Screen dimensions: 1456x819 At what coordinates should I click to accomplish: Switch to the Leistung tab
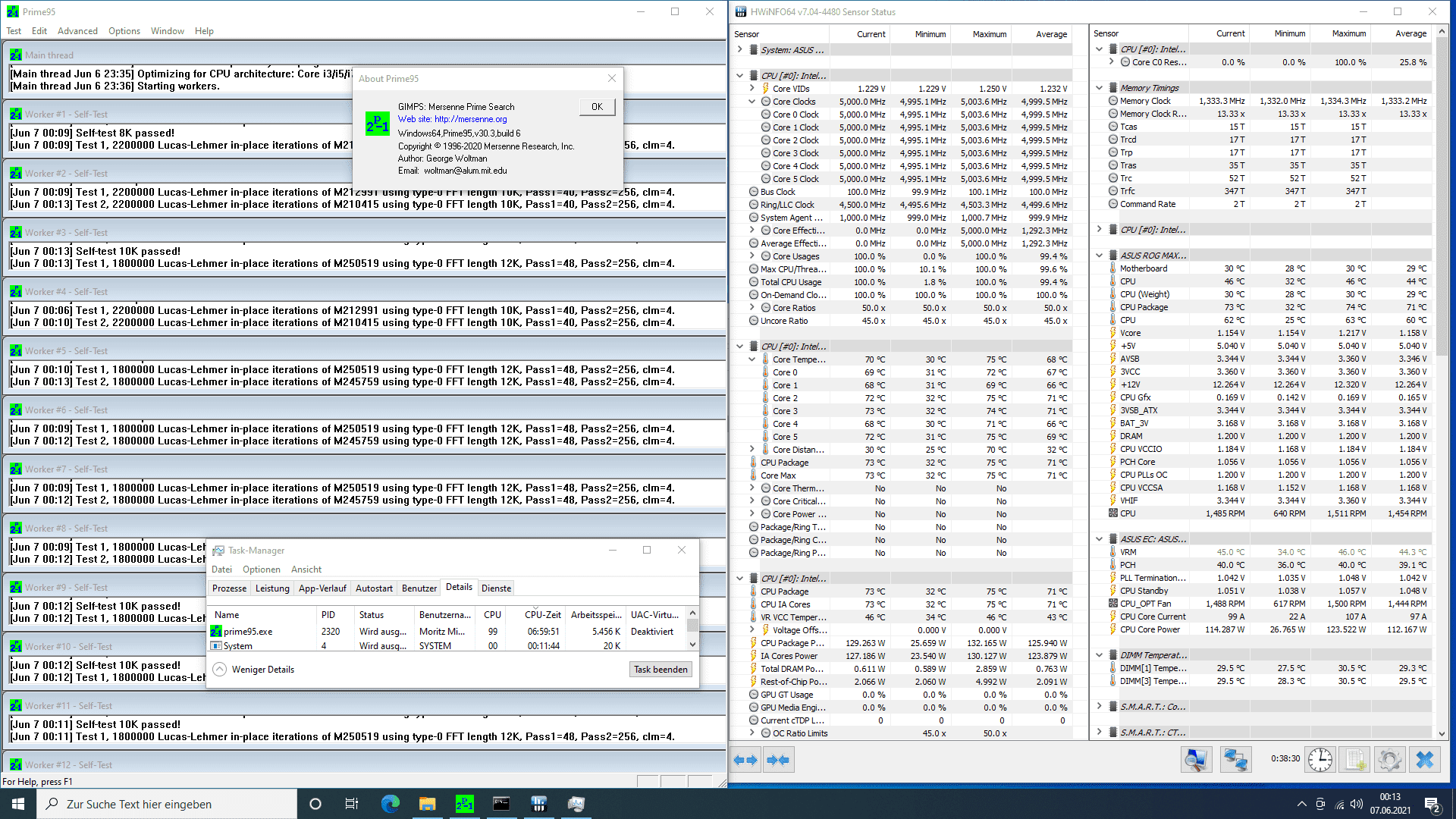coord(272,588)
